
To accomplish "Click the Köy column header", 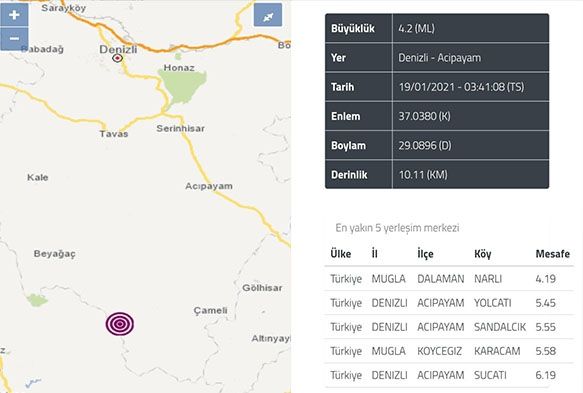I will tap(483, 254).
